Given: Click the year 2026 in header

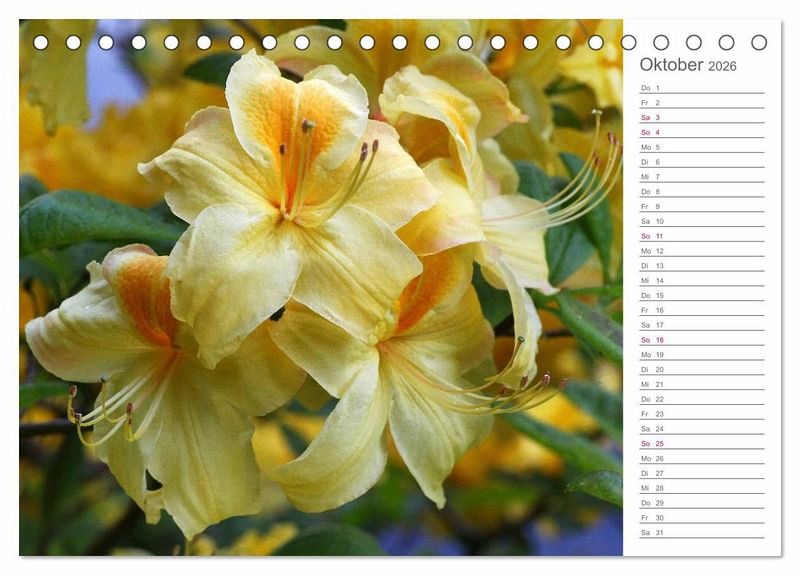Looking at the screenshot, I should [722, 67].
